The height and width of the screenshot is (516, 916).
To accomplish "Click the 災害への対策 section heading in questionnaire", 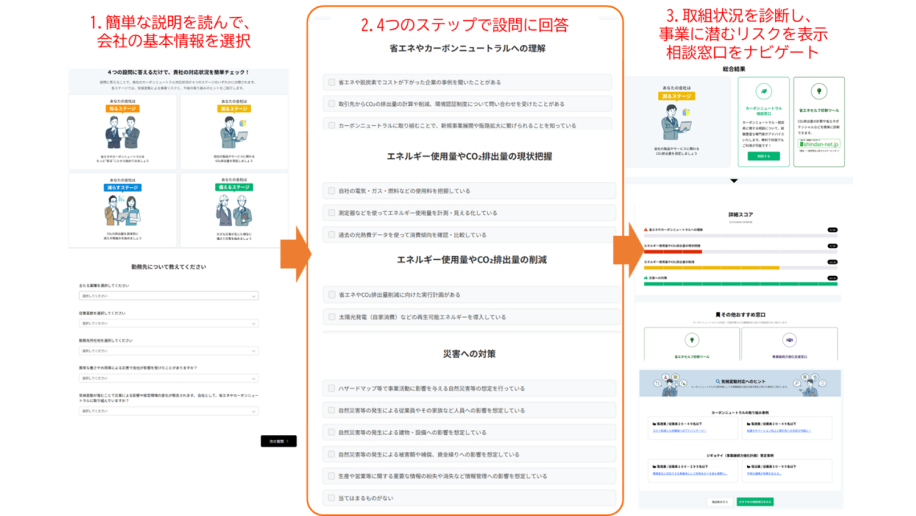I will click(x=469, y=354).
